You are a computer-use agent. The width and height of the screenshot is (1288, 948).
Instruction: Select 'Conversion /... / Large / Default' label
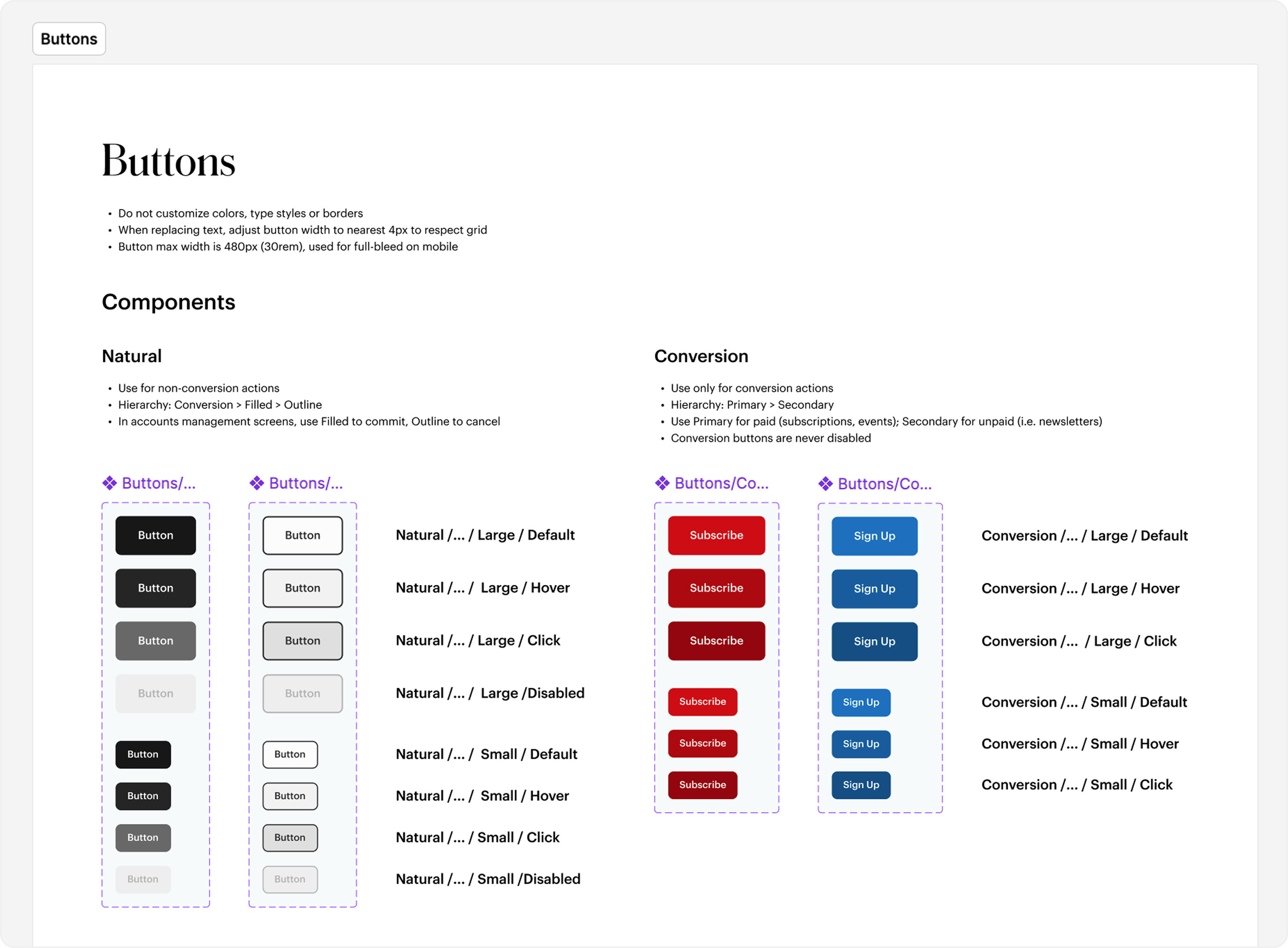click(1085, 536)
